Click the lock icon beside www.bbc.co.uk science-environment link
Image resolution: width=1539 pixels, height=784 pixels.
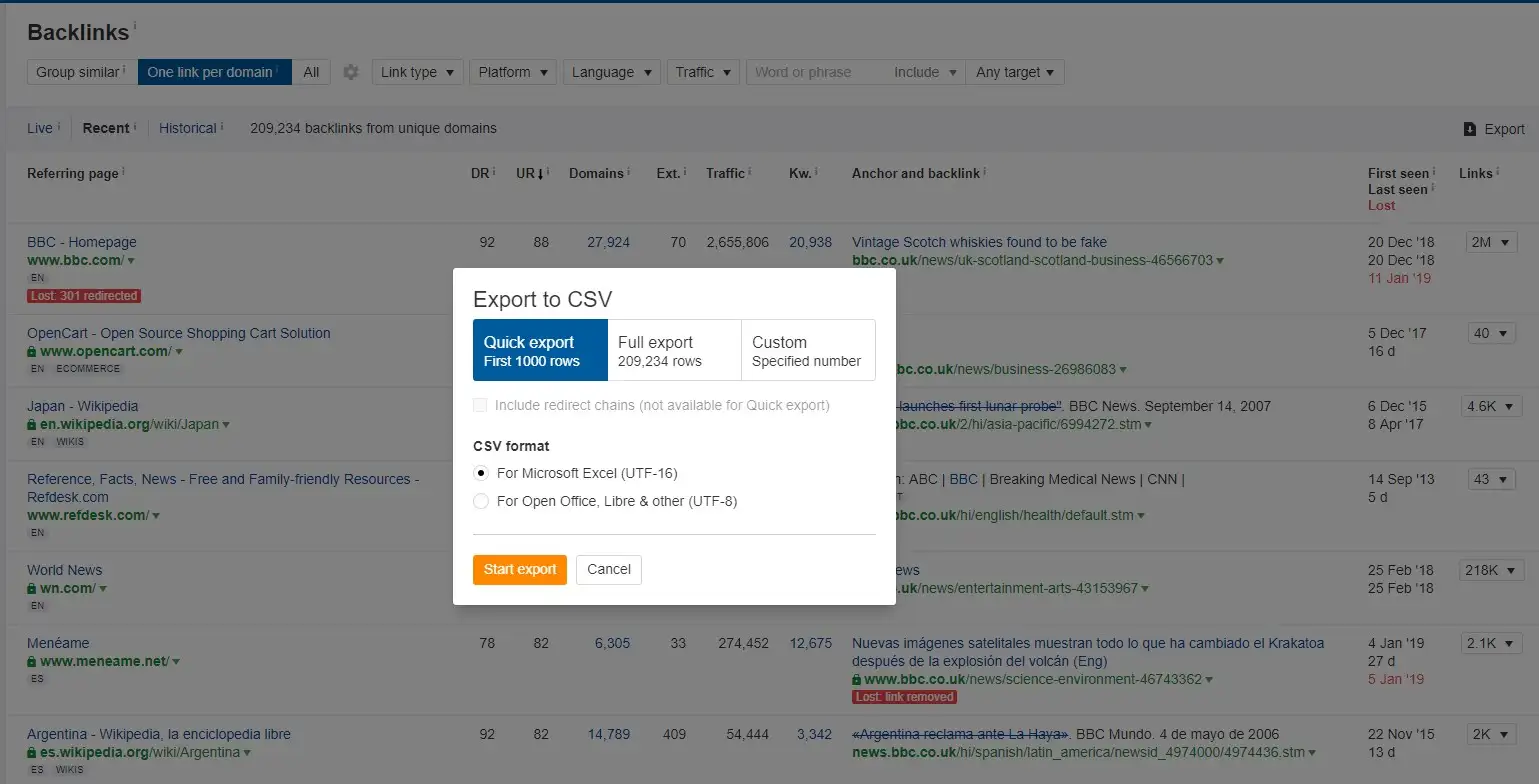pyautogui.click(x=857, y=680)
